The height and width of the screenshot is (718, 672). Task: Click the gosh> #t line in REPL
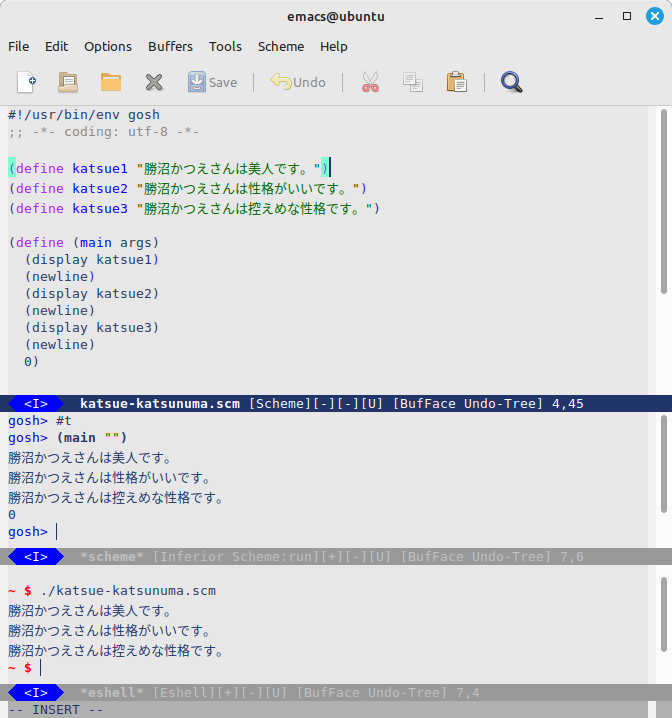point(40,421)
